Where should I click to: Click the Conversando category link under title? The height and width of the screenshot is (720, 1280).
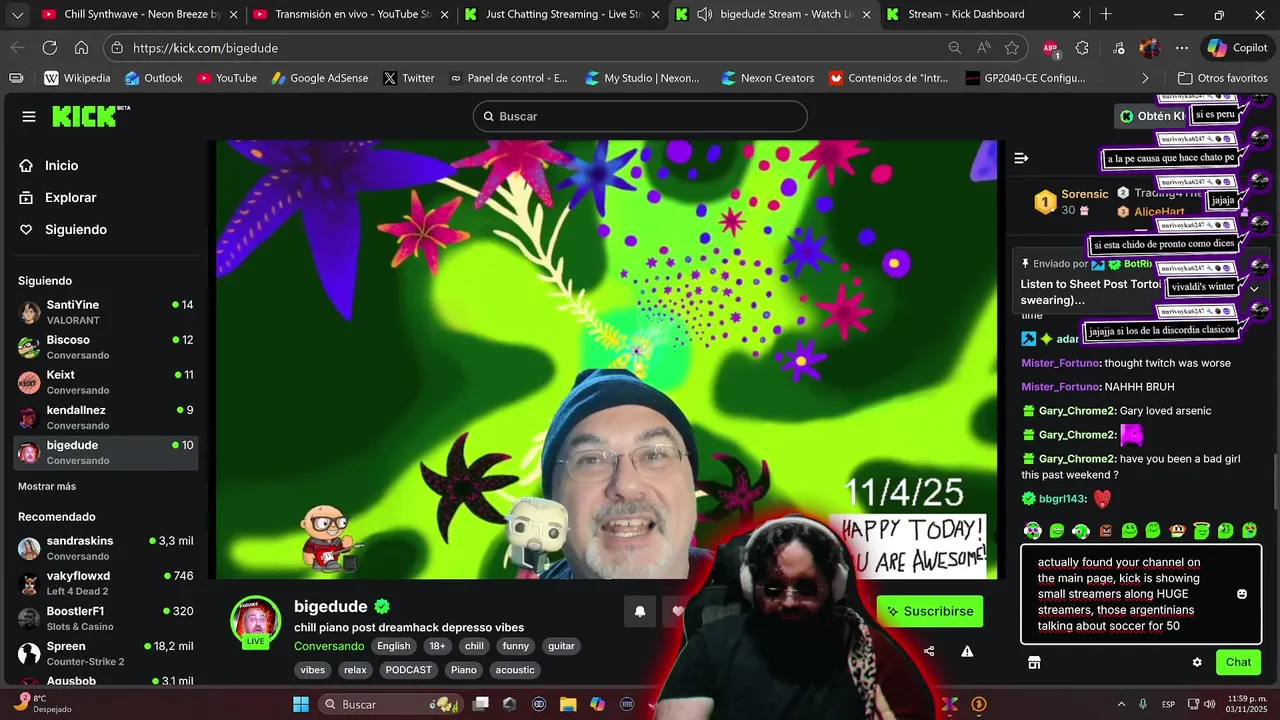[329, 646]
